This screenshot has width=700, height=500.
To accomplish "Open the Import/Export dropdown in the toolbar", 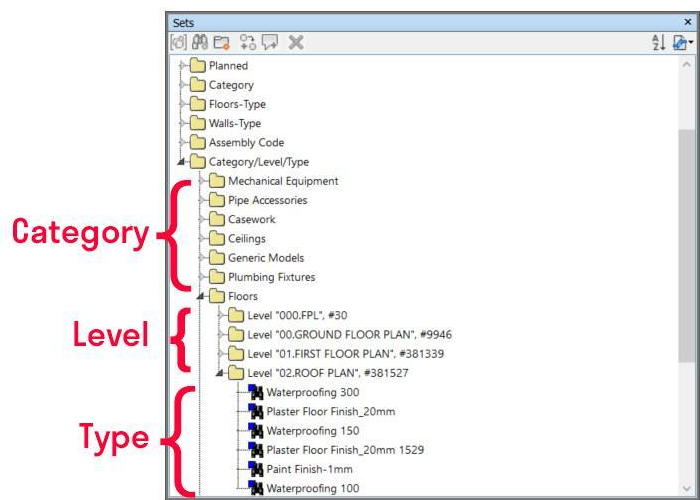I will coord(682,42).
